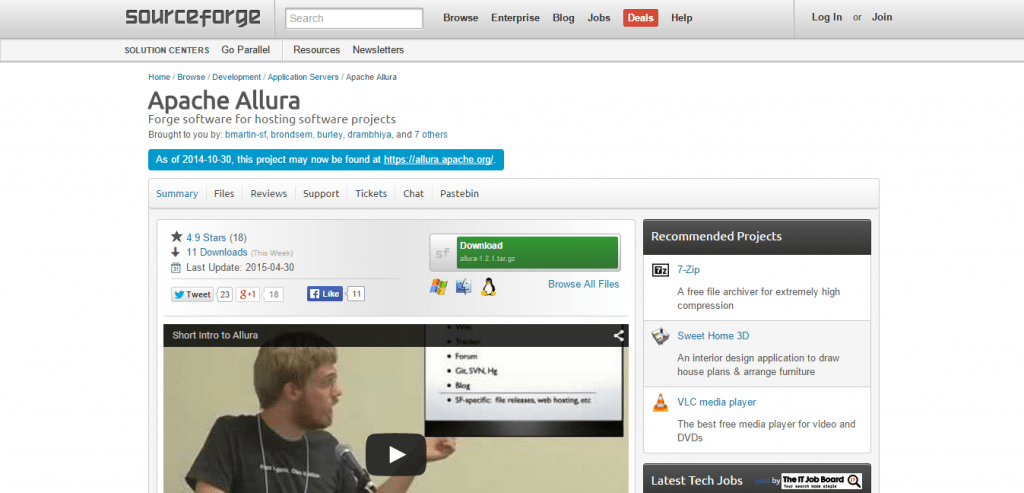Select the Summary tab
The height and width of the screenshot is (493, 1024).
(x=177, y=193)
